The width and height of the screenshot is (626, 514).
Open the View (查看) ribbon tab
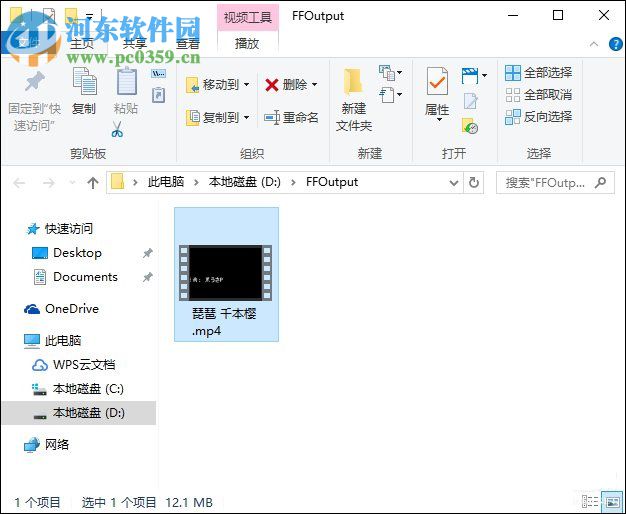188,43
